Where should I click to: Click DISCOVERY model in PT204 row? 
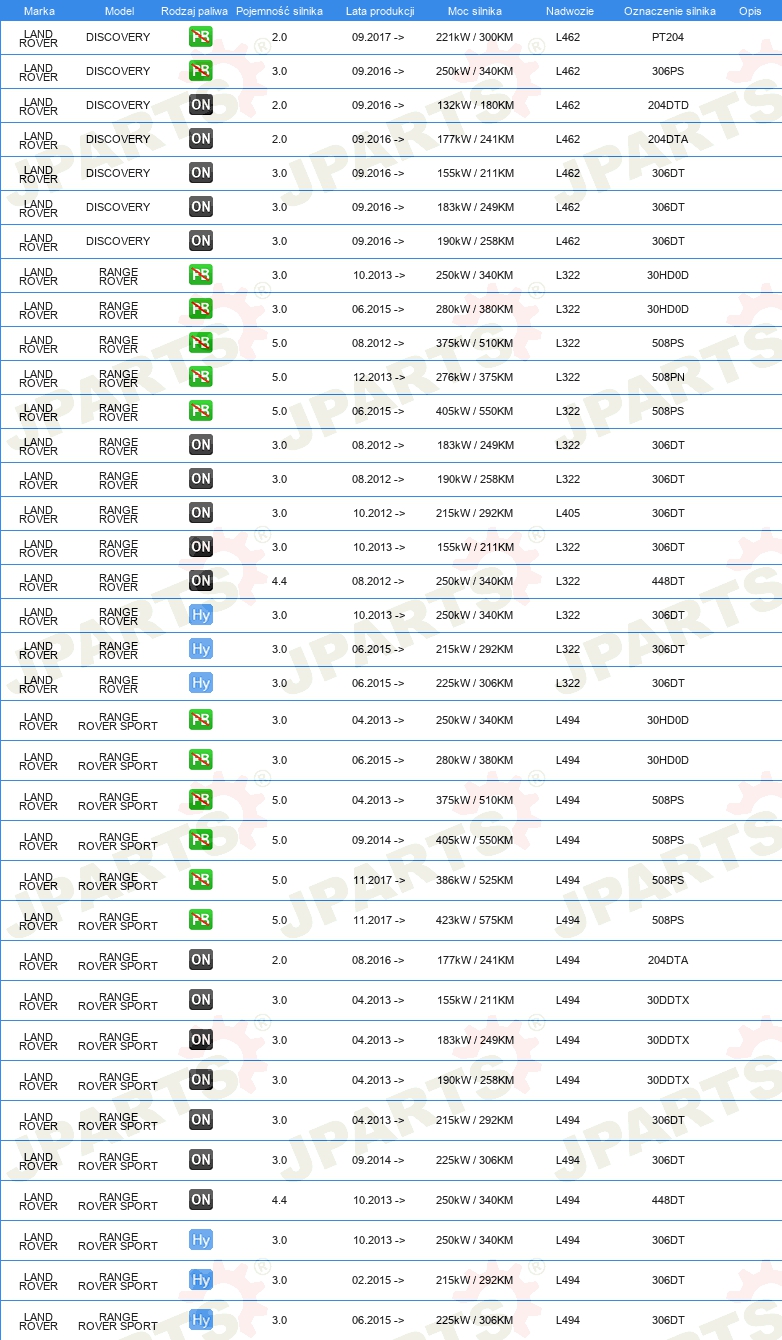coord(118,37)
